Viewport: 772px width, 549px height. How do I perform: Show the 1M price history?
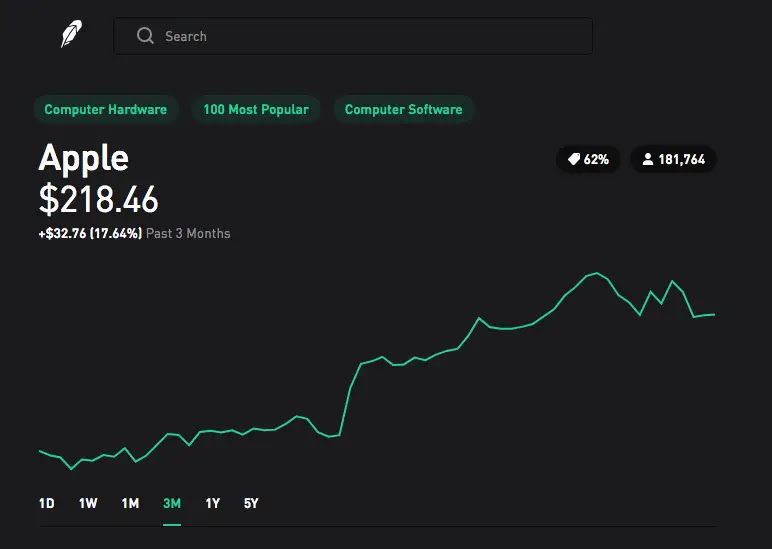coord(130,503)
